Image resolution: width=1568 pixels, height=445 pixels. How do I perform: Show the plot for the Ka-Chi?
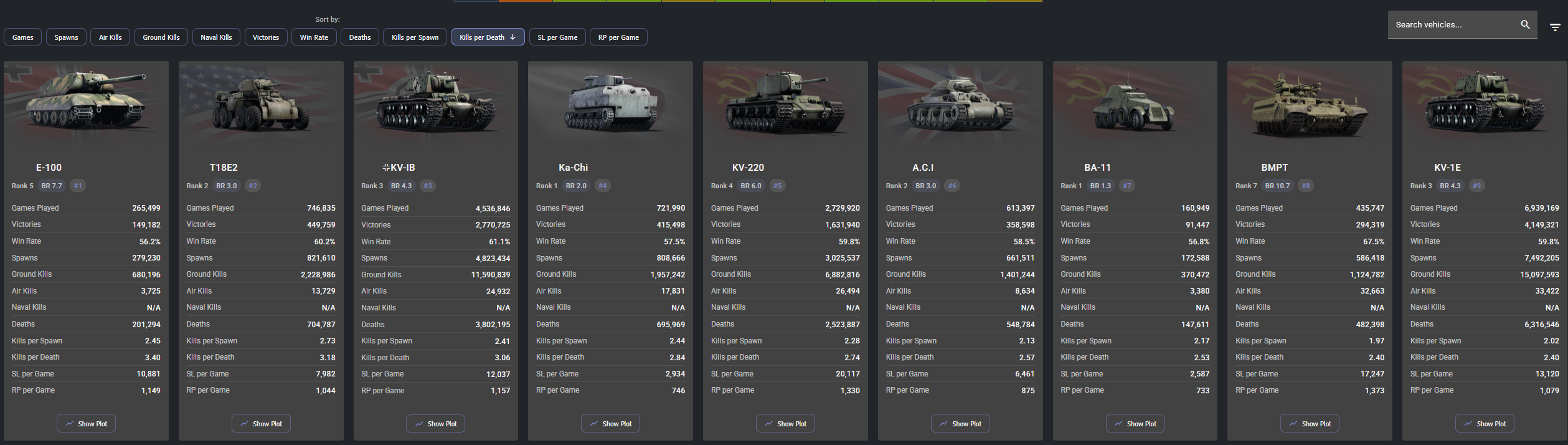coord(610,424)
